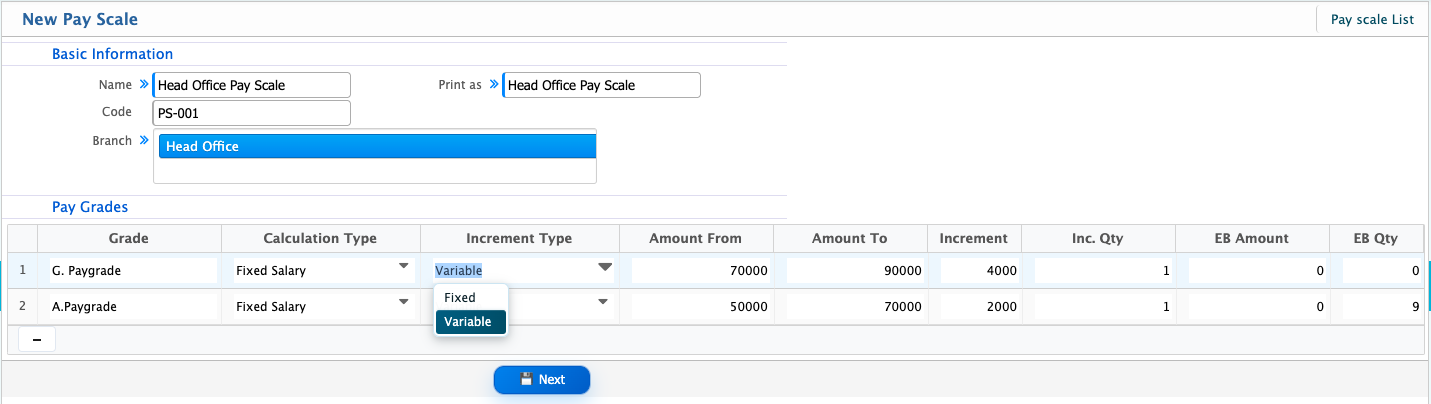Expand Calculation Type dropdown for A.Paygrade
This screenshot has width=1431, height=404.
pyautogui.click(x=403, y=301)
